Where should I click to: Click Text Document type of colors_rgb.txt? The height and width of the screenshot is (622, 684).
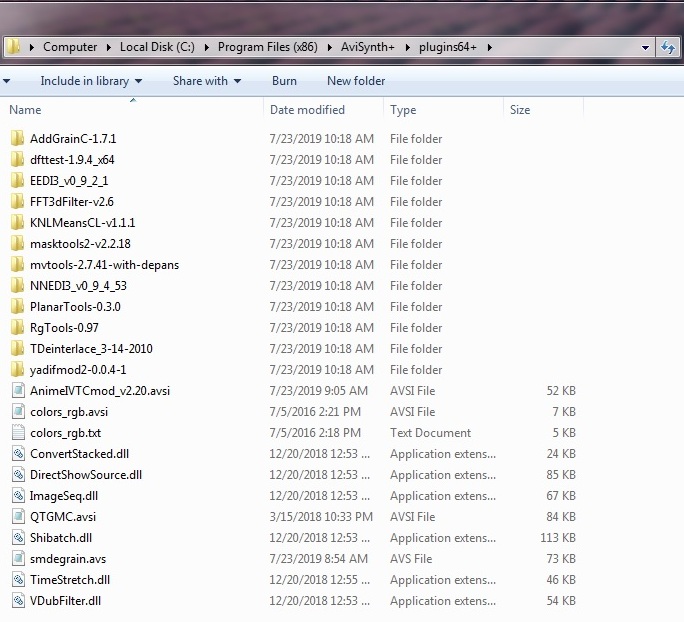(x=430, y=433)
